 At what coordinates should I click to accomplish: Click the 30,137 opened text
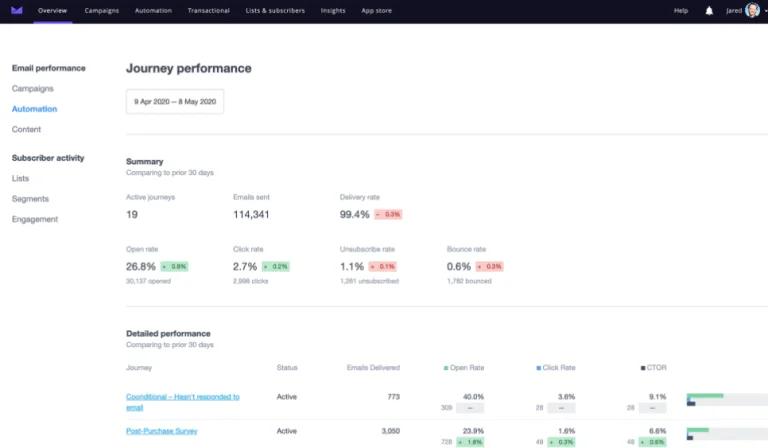148,281
